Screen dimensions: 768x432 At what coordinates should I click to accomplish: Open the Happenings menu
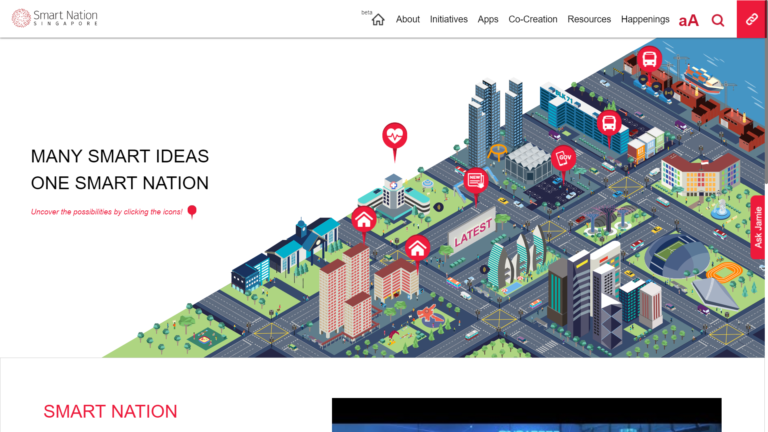(x=645, y=19)
